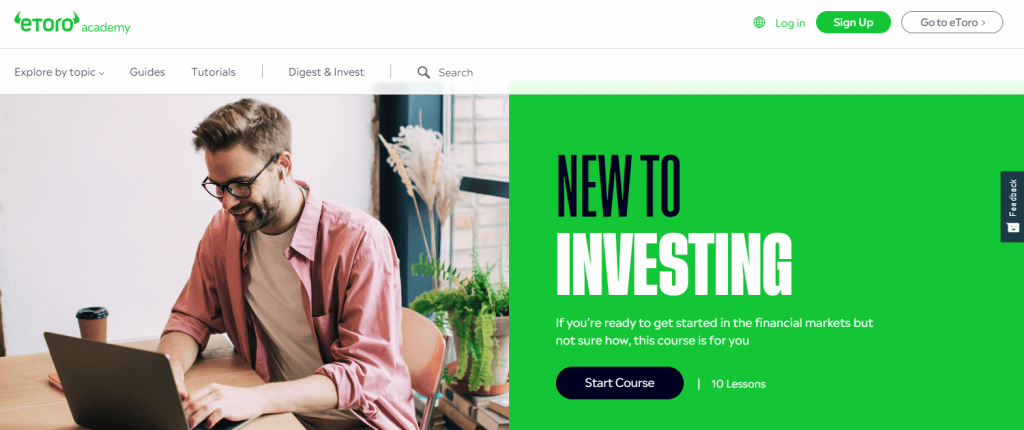Viewport: 1024px width, 430px height.
Task: Click the hero photo of man with laptop
Action: tap(254, 262)
